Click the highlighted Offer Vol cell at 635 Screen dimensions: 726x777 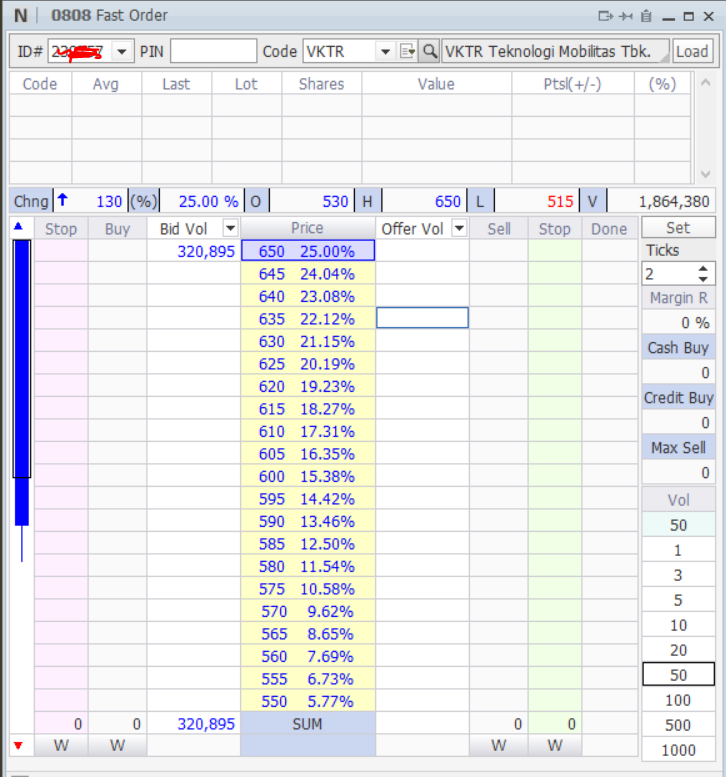[x=422, y=318]
